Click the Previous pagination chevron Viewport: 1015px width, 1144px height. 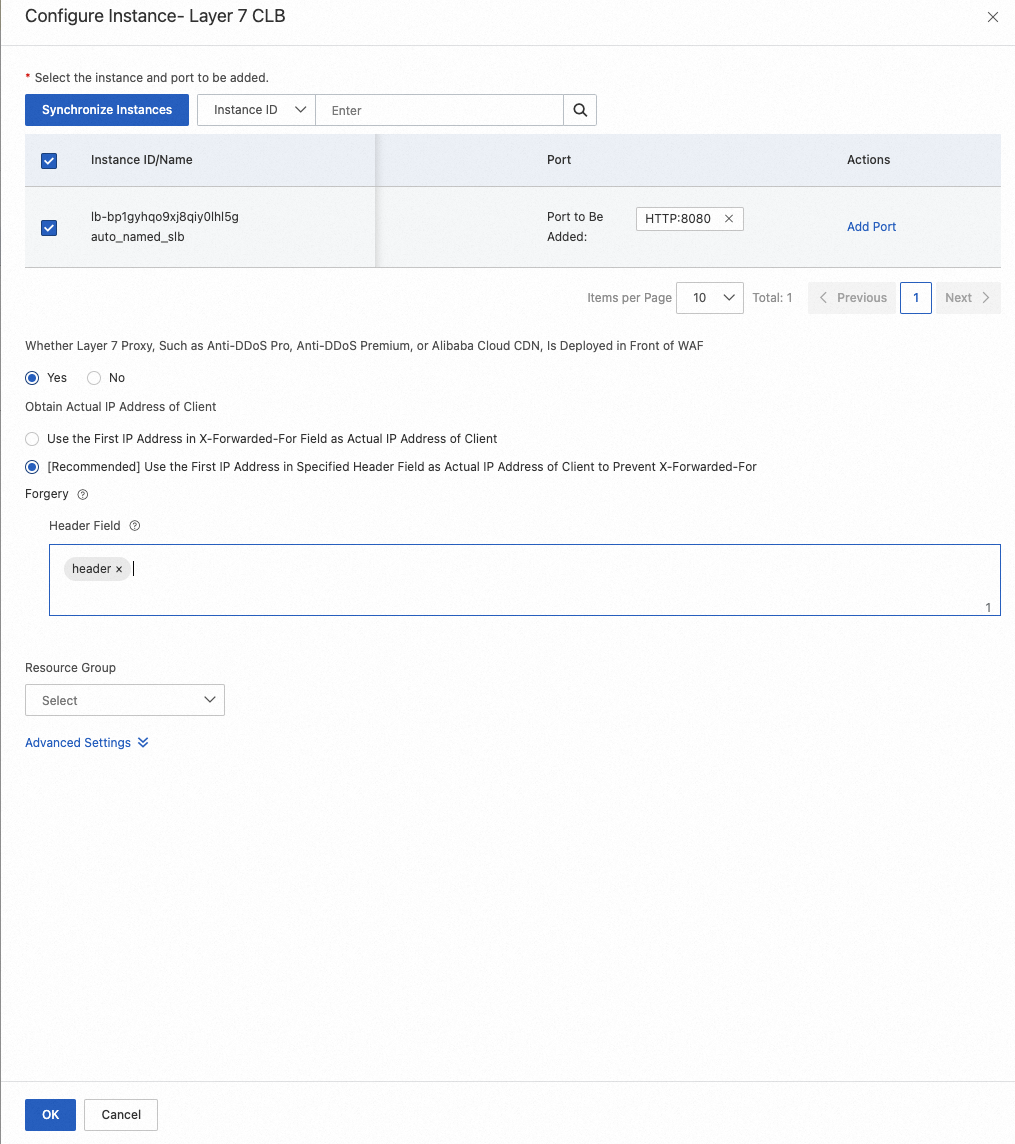tap(823, 297)
